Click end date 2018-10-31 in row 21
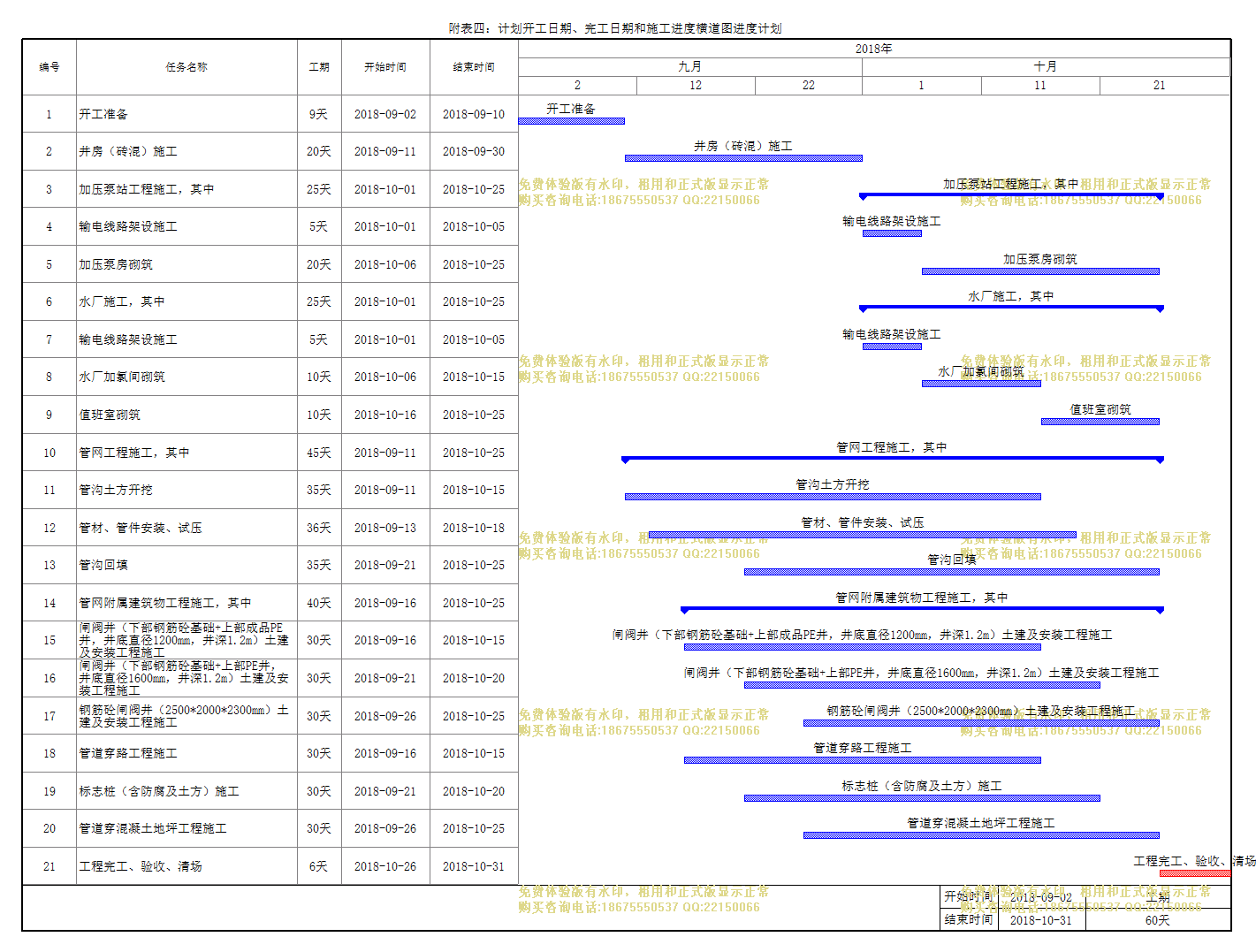The width and height of the screenshot is (1256, 952). point(474,866)
